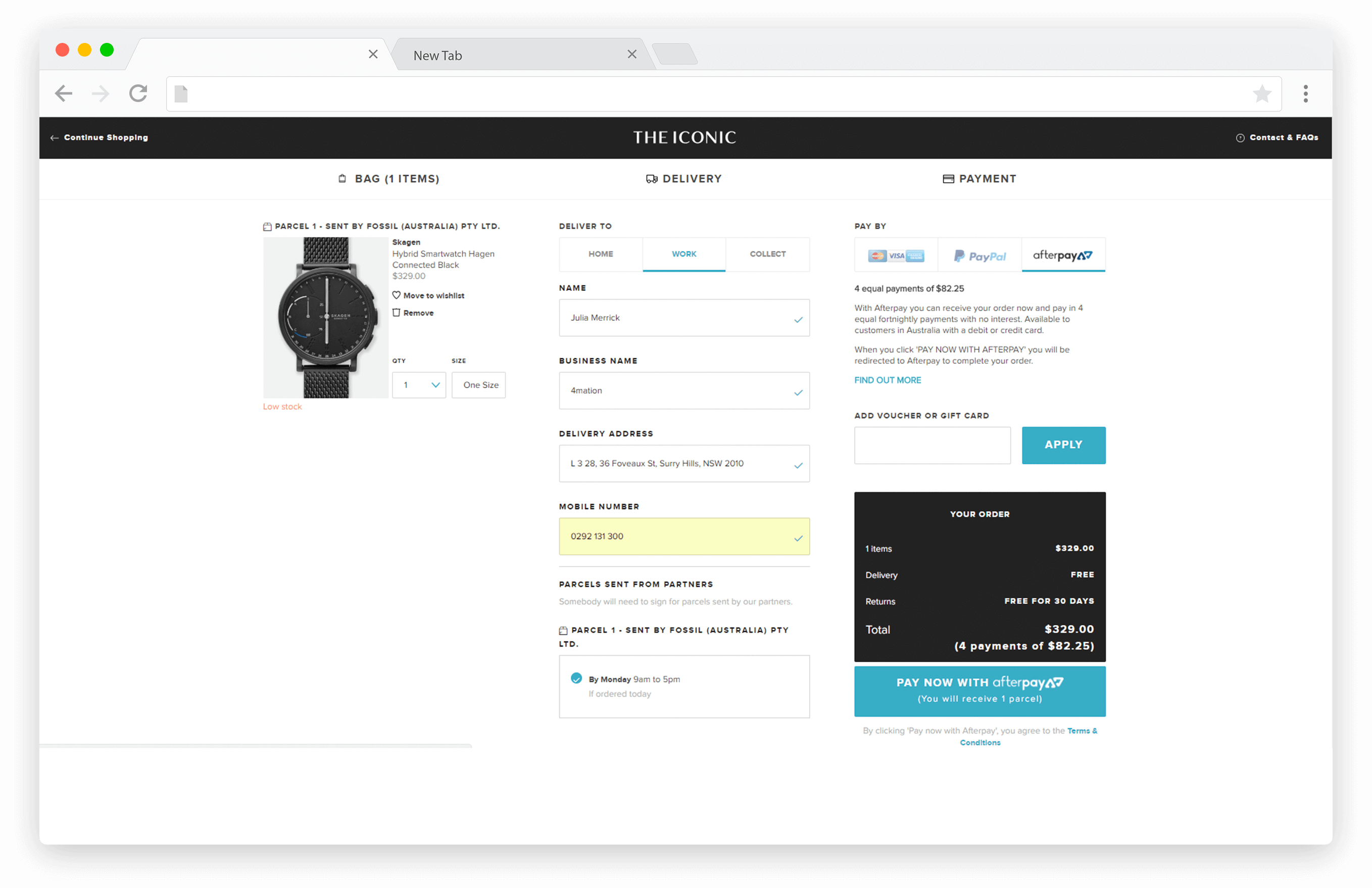Screen dimensions: 1372x888
Task: Remove the watch from bag
Action: pyautogui.click(x=413, y=313)
